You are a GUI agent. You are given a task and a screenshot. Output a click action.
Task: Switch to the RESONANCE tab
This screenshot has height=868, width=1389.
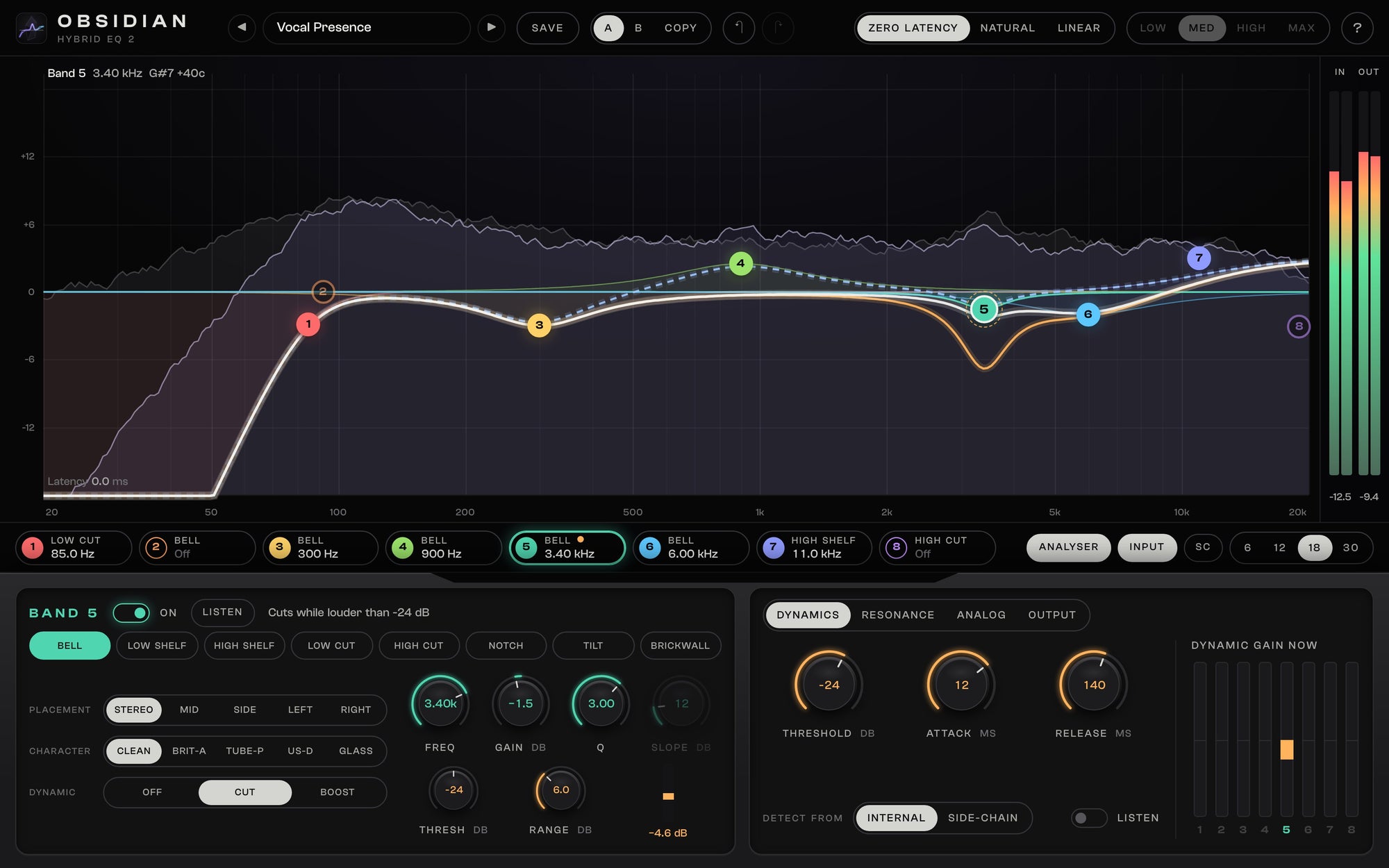click(x=897, y=615)
